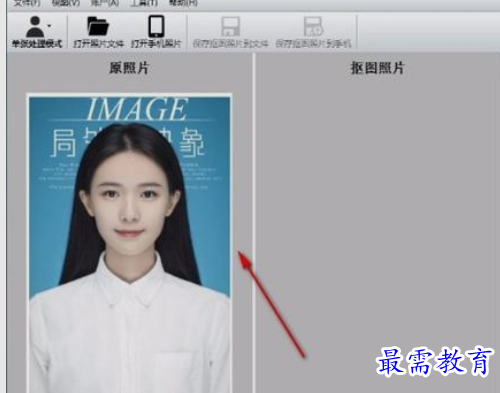This screenshot has width=500, height=393.
Task: Open the 帐户 menu
Action: [105, 3]
